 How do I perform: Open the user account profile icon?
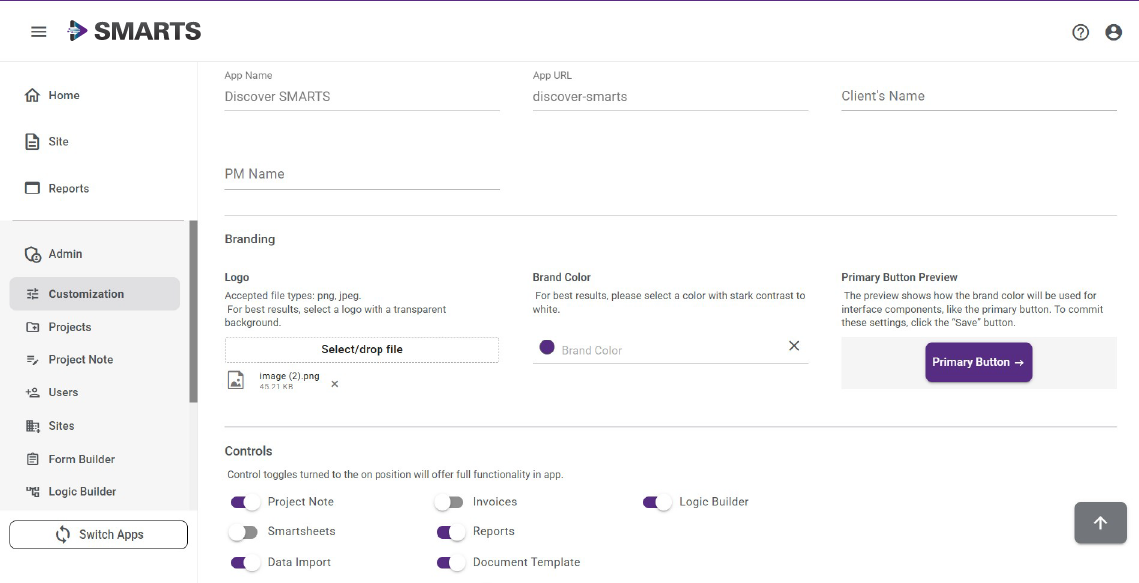tap(1113, 32)
